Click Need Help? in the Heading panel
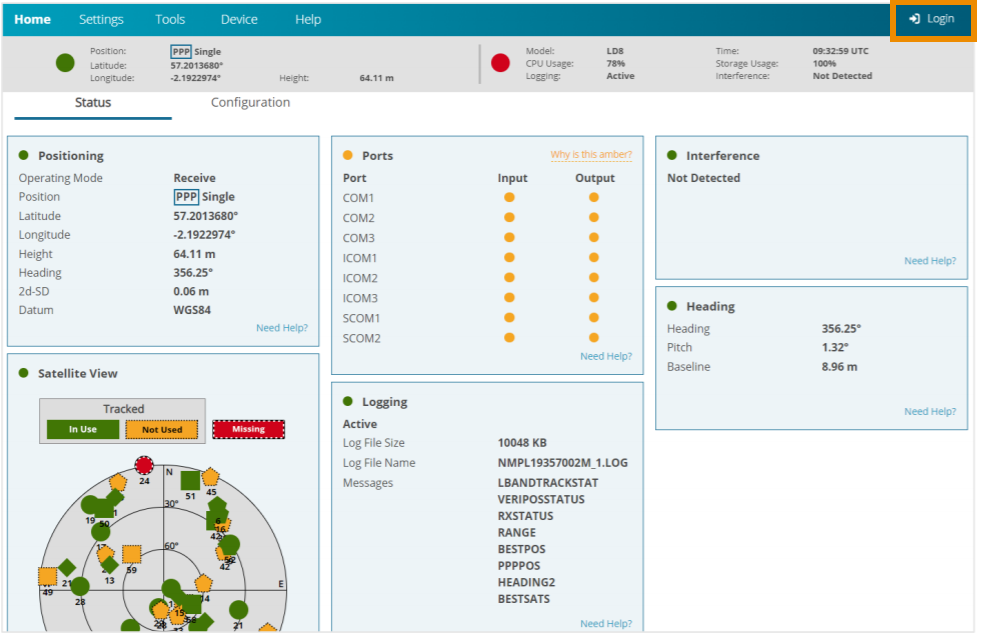The height and width of the screenshot is (641, 983). pos(930,411)
